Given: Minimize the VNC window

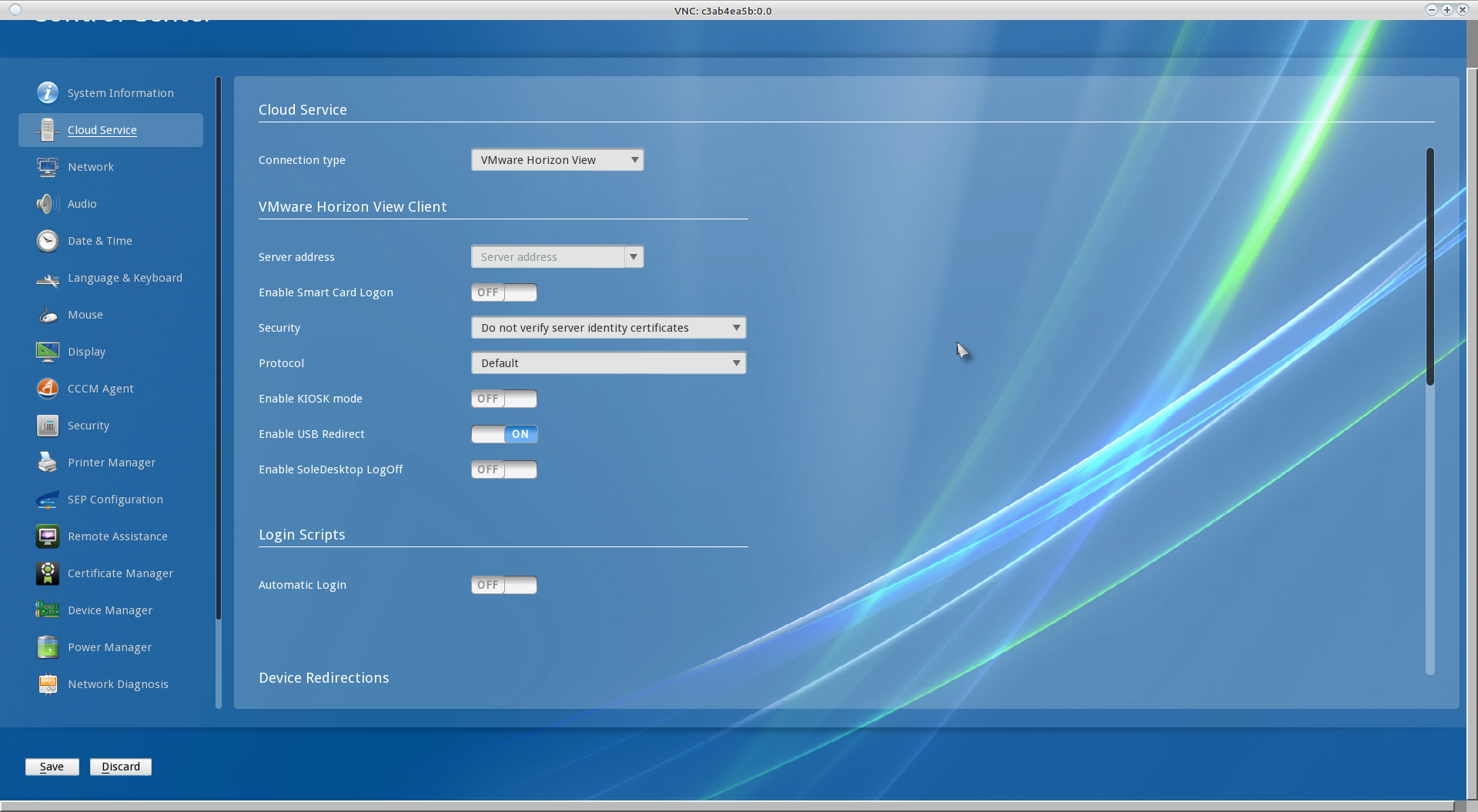Looking at the screenshot, I should [x=1432, y=10].
